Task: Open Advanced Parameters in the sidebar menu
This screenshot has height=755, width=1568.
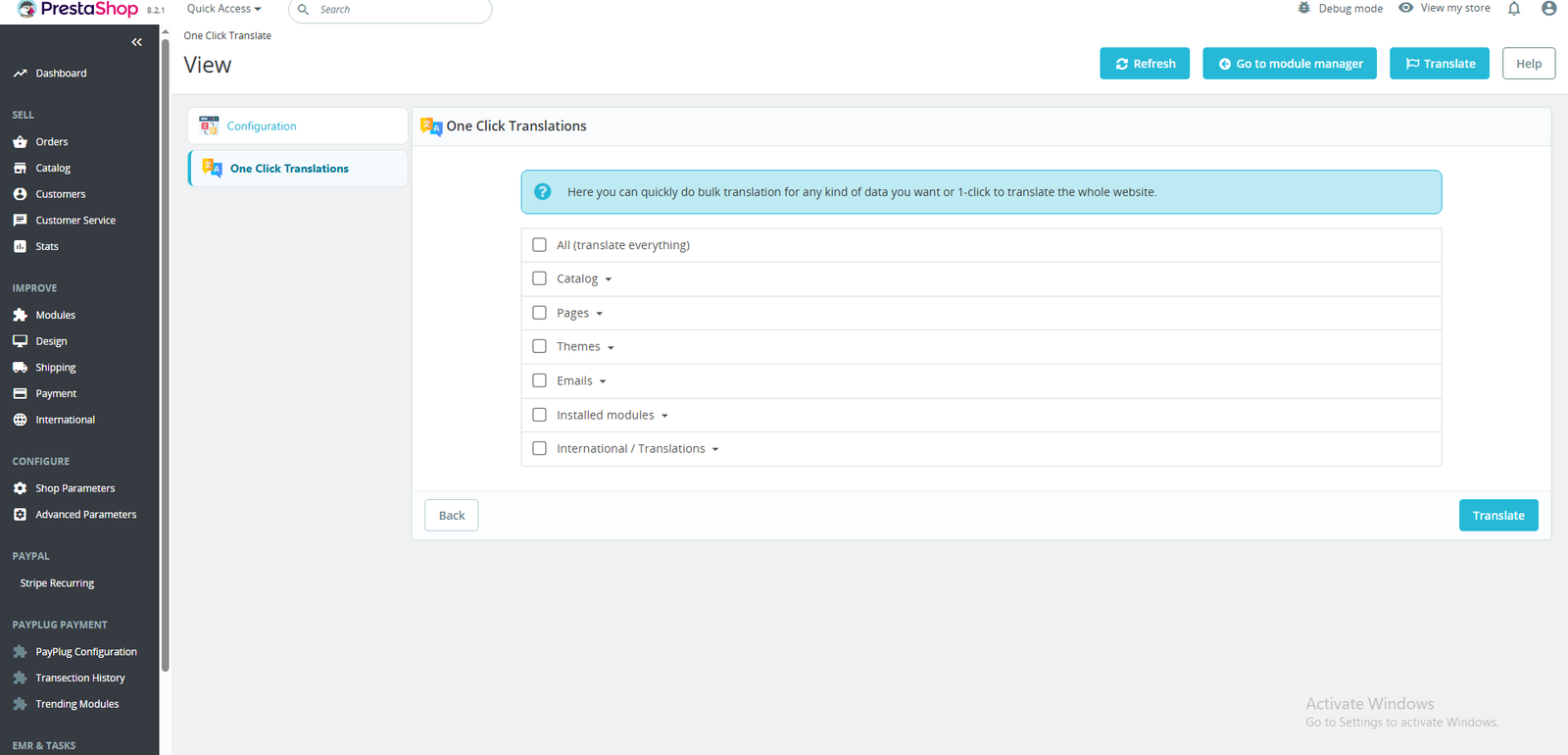Action: [85, 515]
